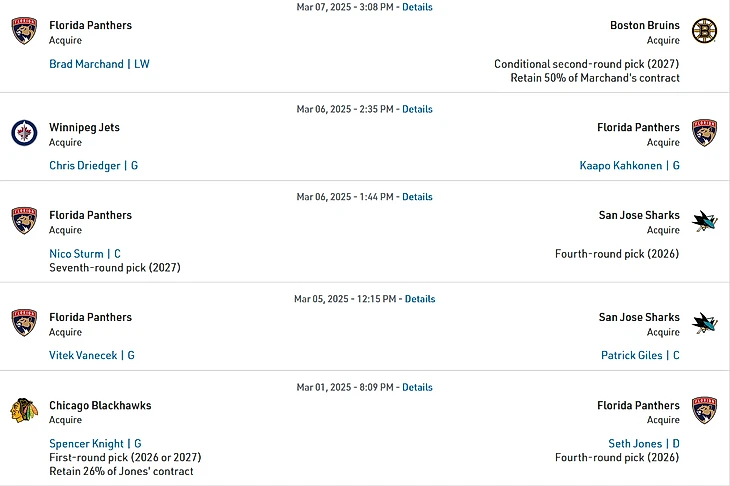This screenshot has width=730, height=486.
Task: Open Details for Mar 06 2:35 PM trade
Action: point(417,109)
